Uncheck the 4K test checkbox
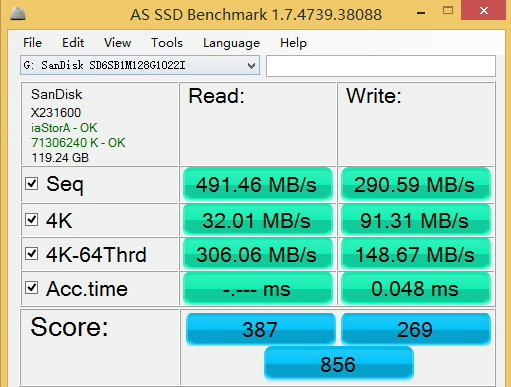This screenshot has height=387, width=511. [x=32, y=219]
